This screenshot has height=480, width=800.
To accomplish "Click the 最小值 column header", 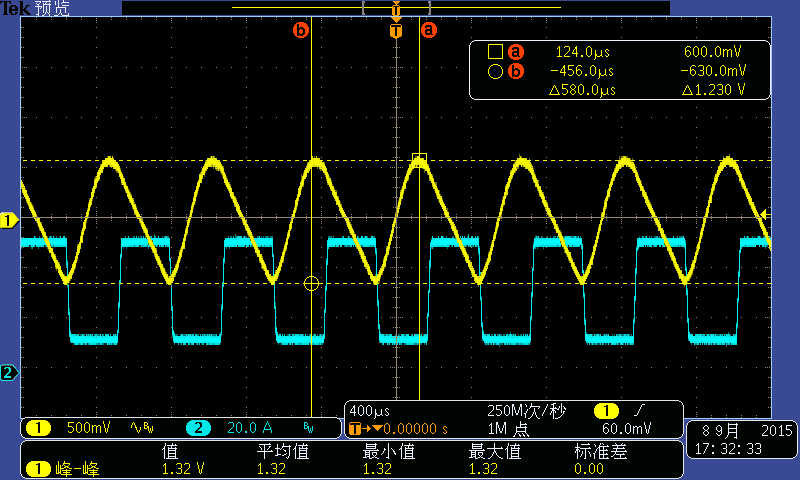I will [389, 451].
